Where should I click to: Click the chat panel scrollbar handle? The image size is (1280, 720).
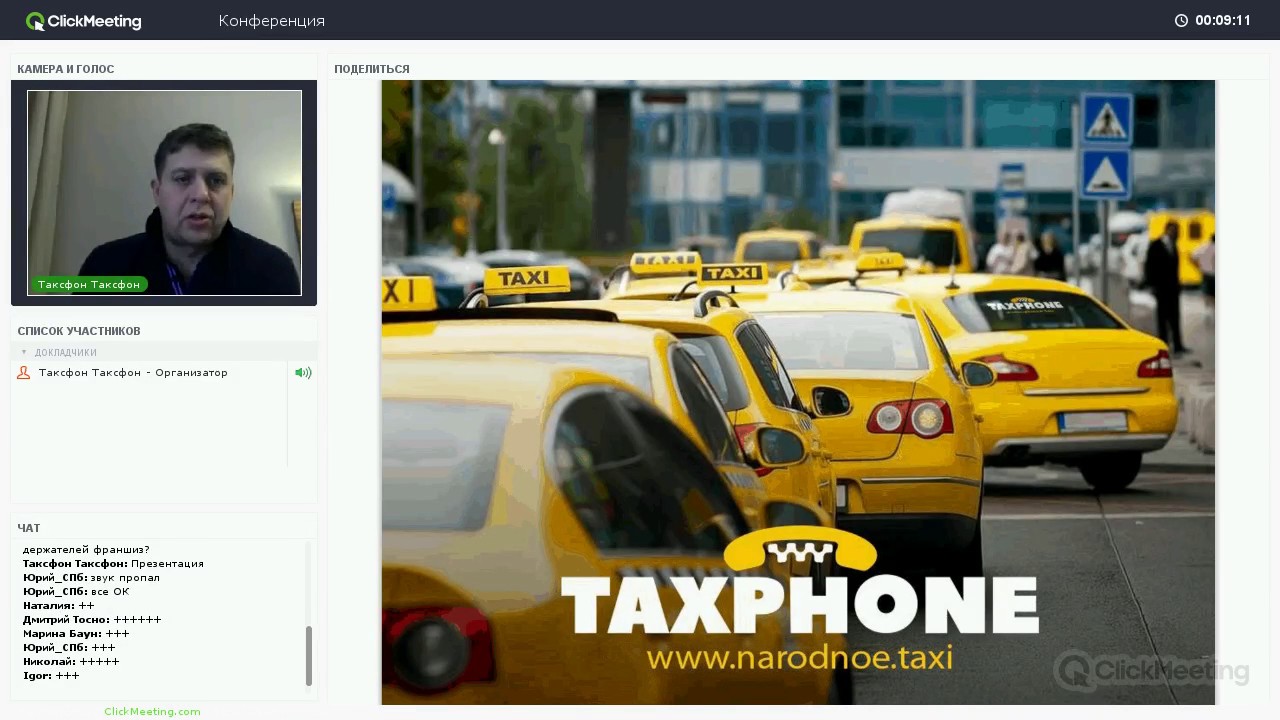pos(309,656)
